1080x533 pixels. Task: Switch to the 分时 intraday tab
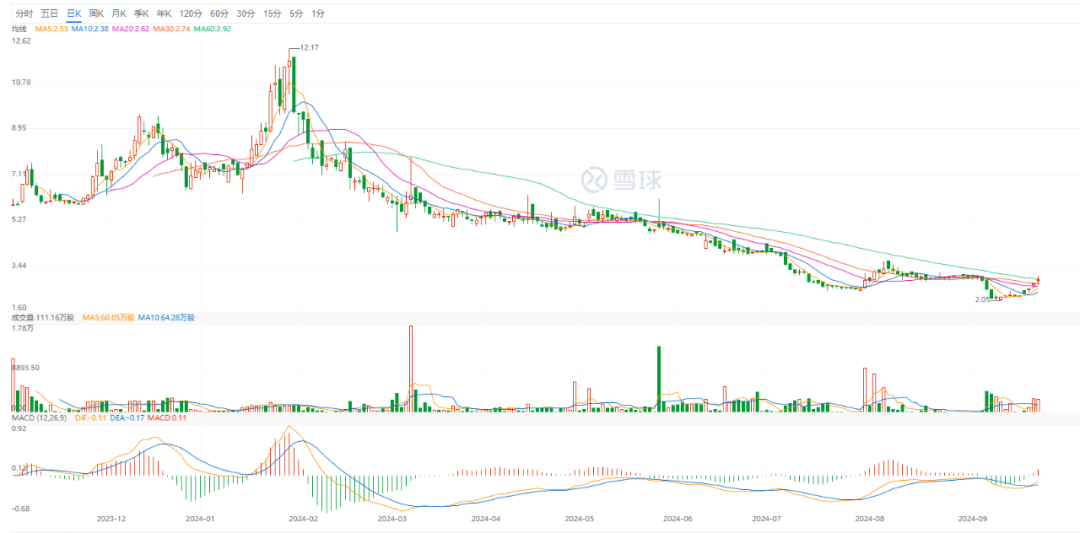tap(24, 14)
